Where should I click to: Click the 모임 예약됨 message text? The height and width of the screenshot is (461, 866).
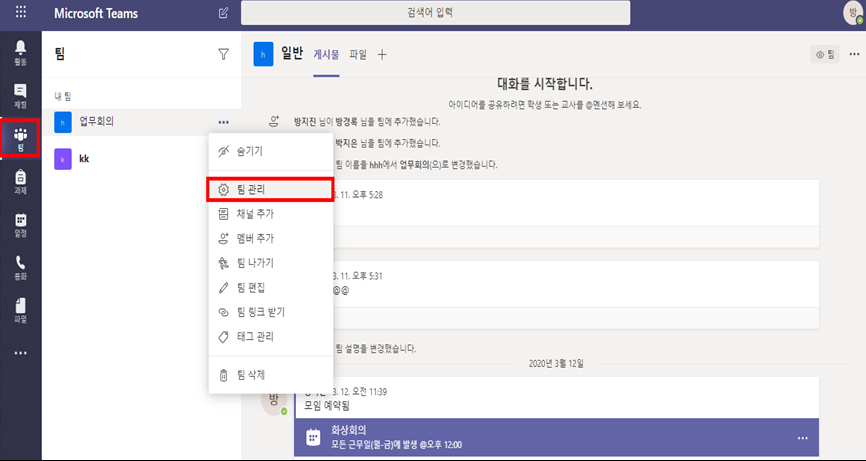(x=327, y=406)
